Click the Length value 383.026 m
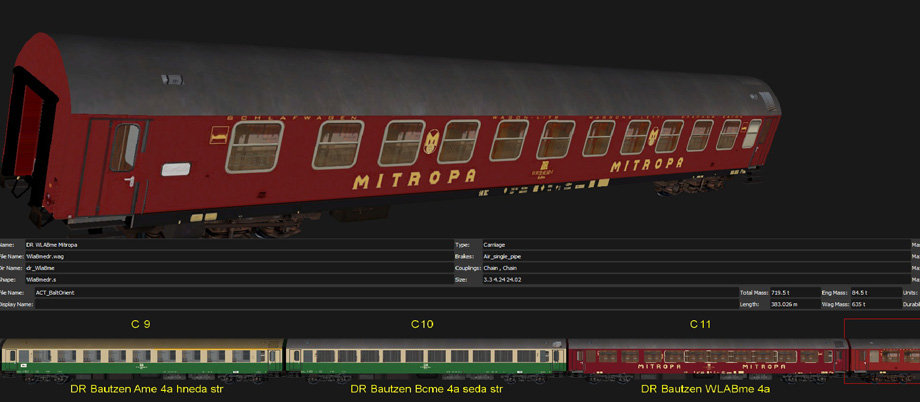The width and height of the screenshot is (920, 402). point(797,305)
